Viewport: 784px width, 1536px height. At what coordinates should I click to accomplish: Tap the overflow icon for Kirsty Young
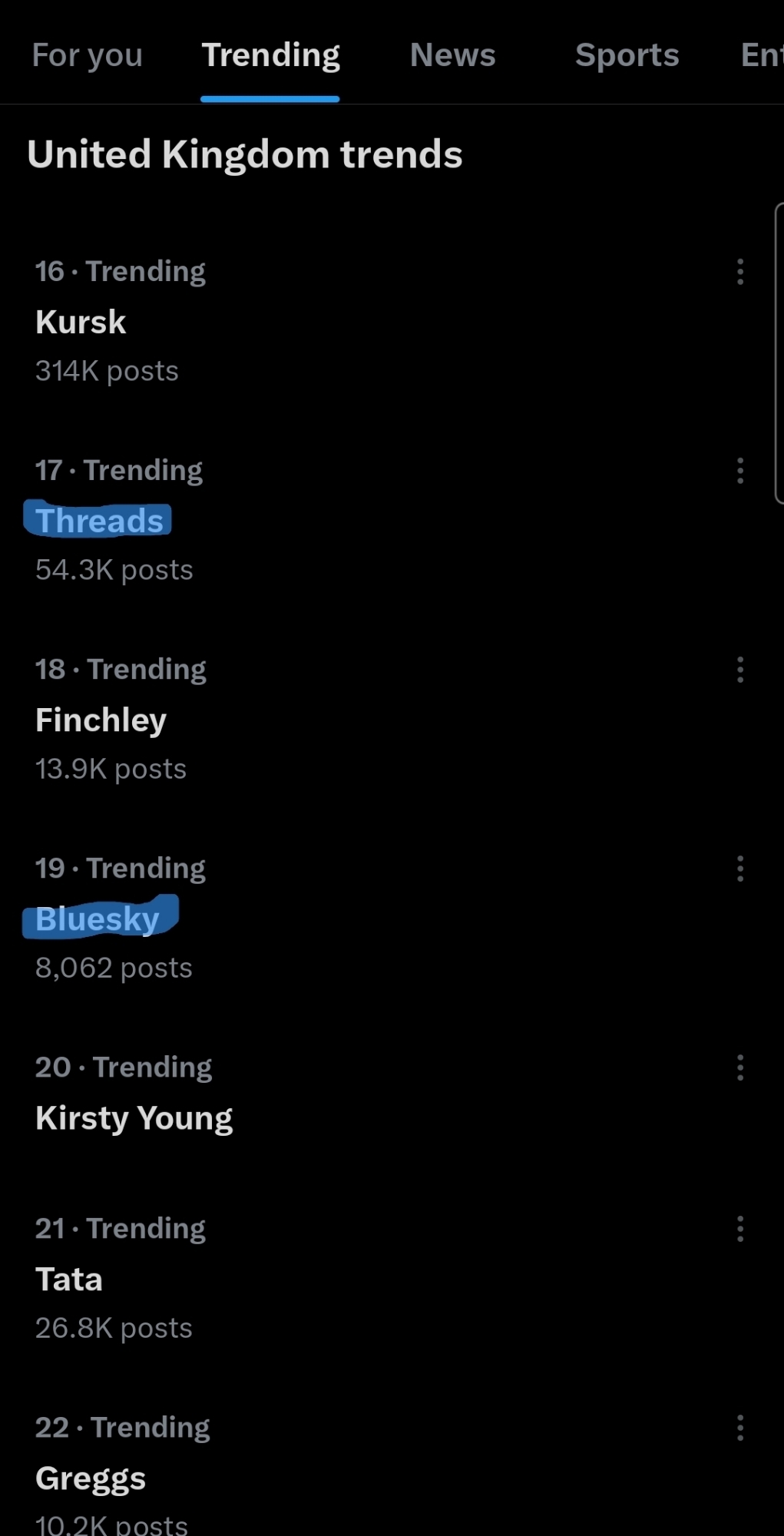pyautogui.click(x=740, y=1068)
